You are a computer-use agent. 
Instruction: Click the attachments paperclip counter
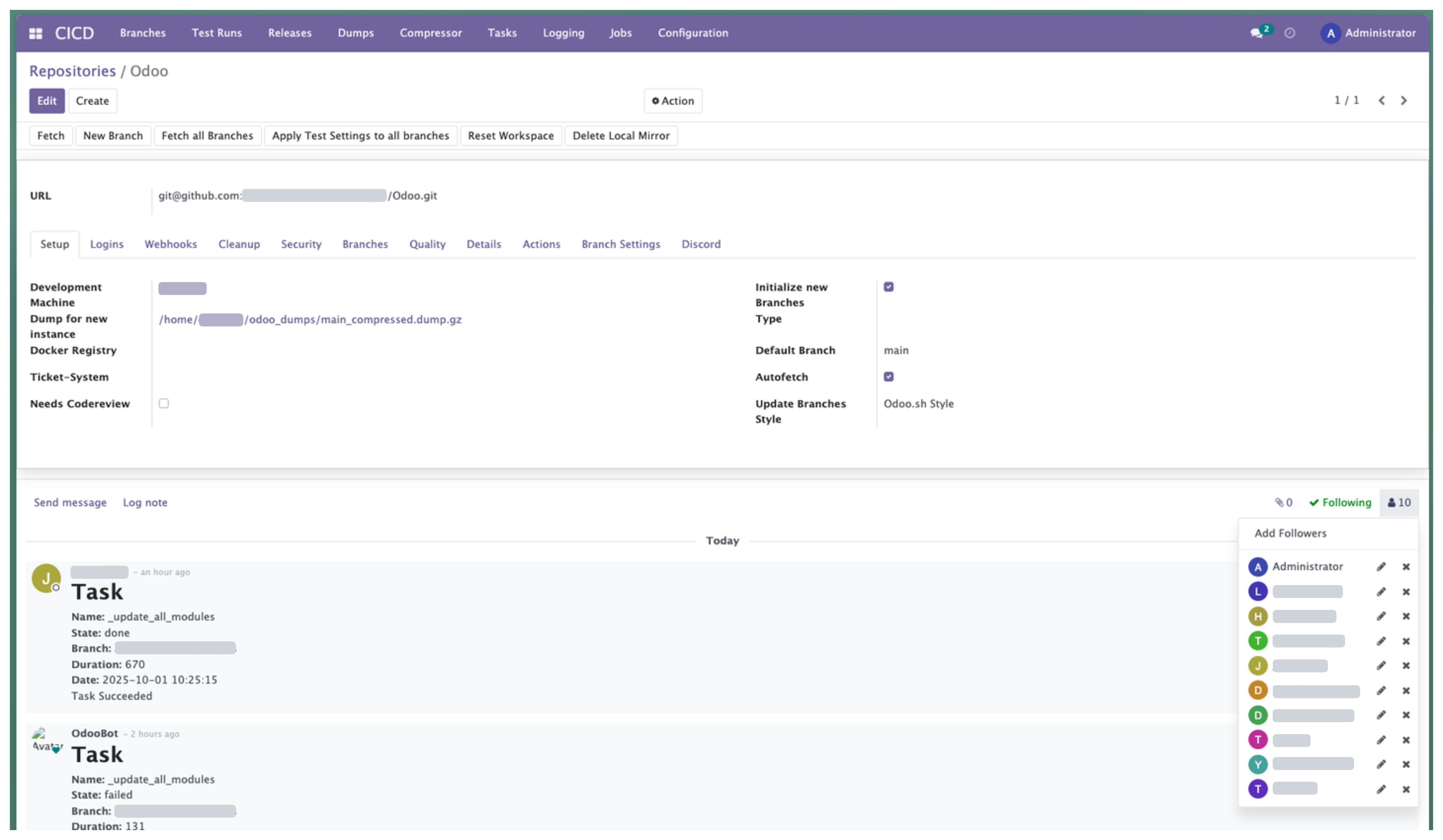[x=1283, y=503]
